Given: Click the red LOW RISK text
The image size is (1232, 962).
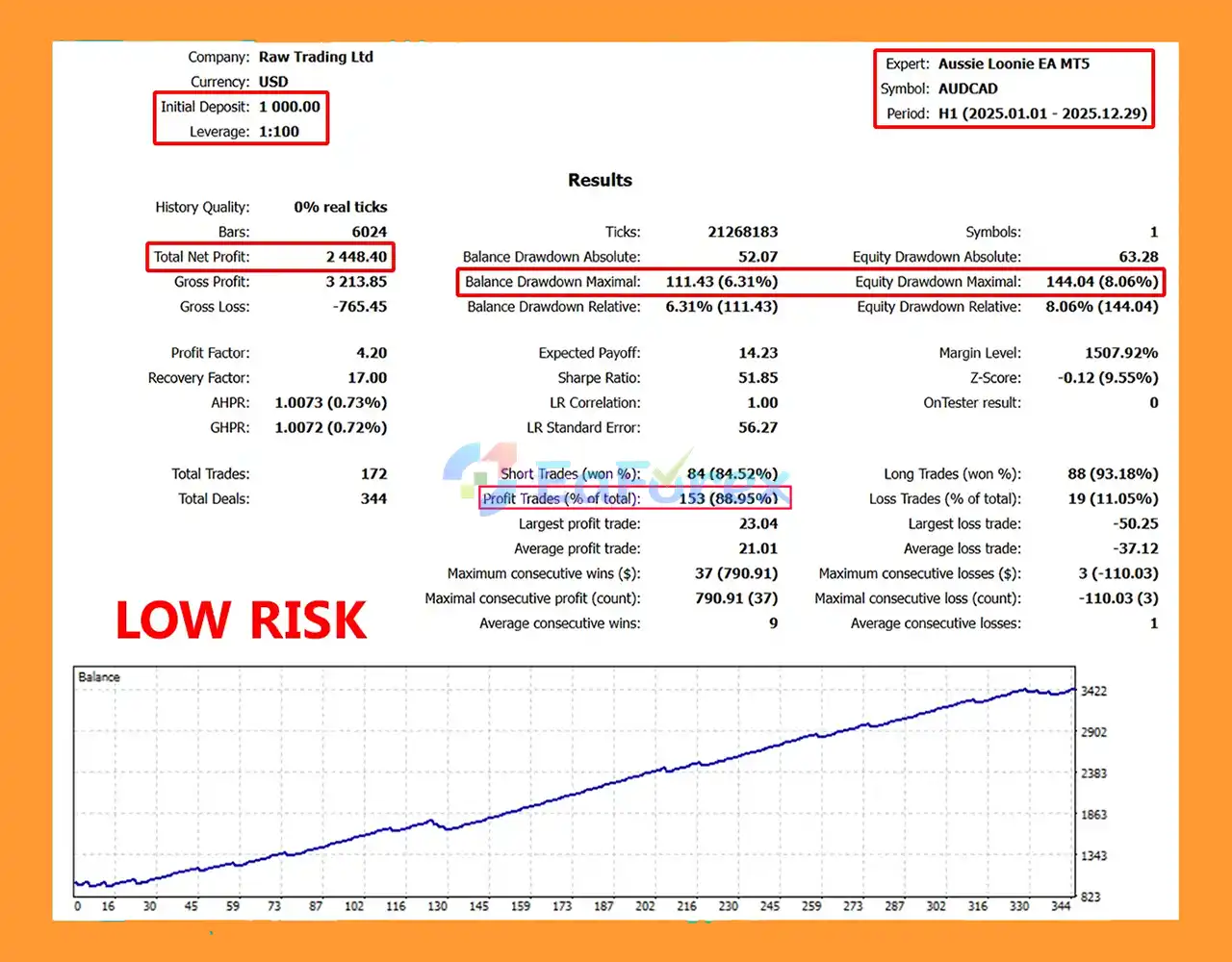Looking at the screenshot, I should click(x=241, y=620).
